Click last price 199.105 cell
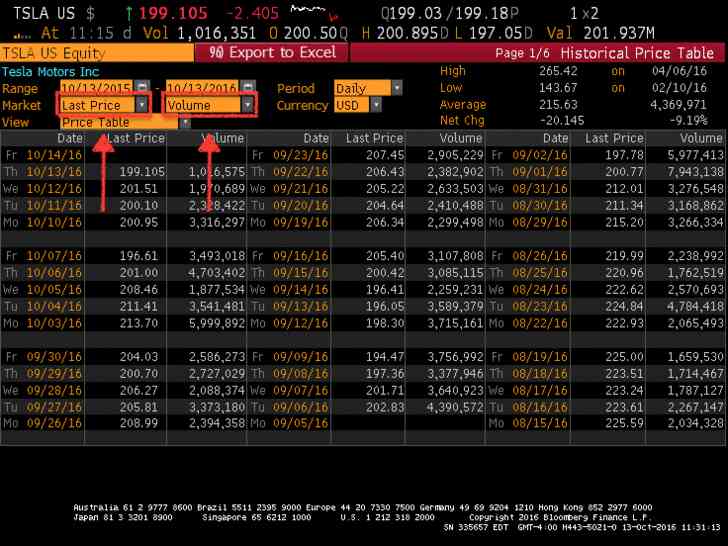The image size is (728, 546). 142,172
